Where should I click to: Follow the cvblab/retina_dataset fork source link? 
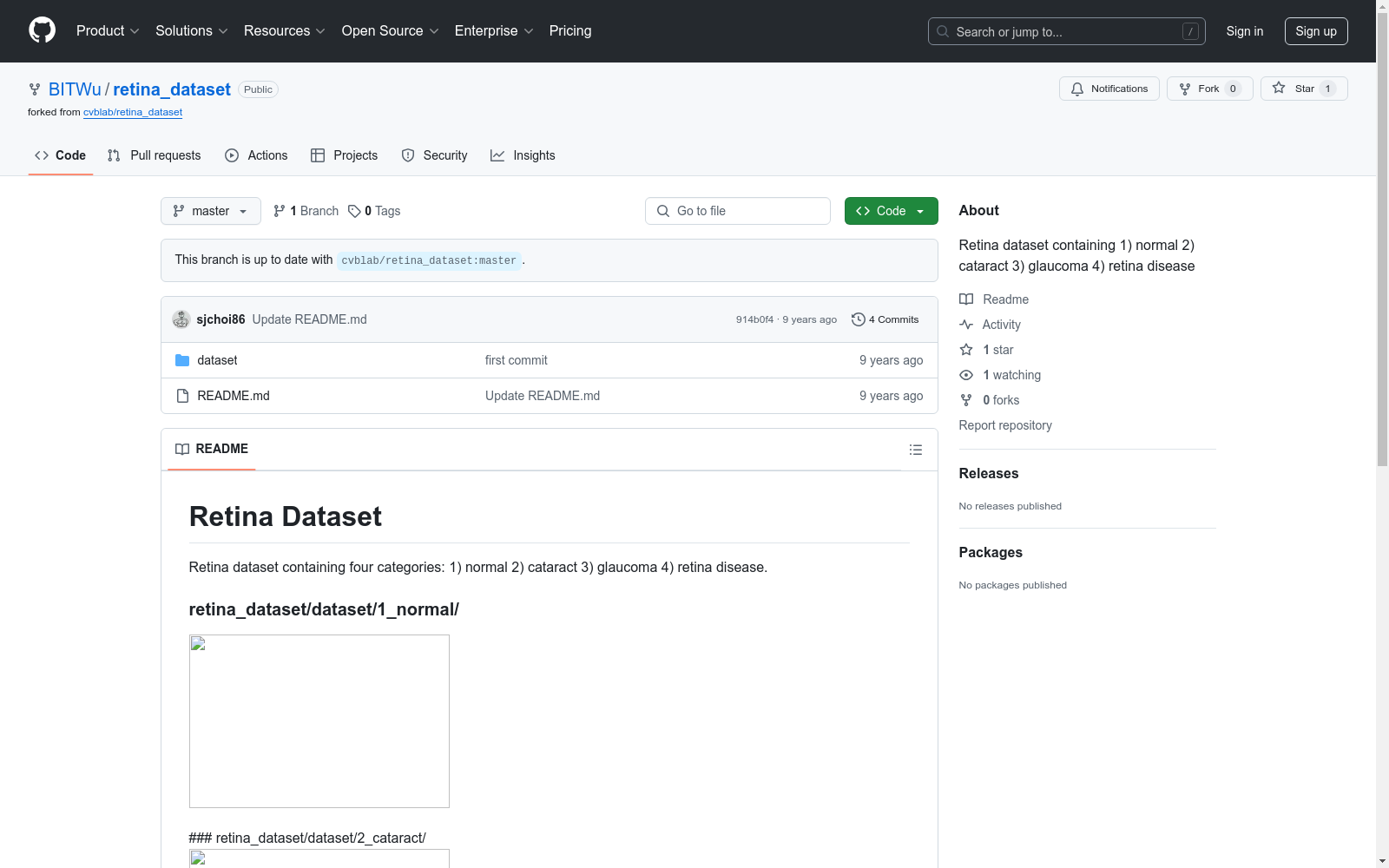[133, 112]
